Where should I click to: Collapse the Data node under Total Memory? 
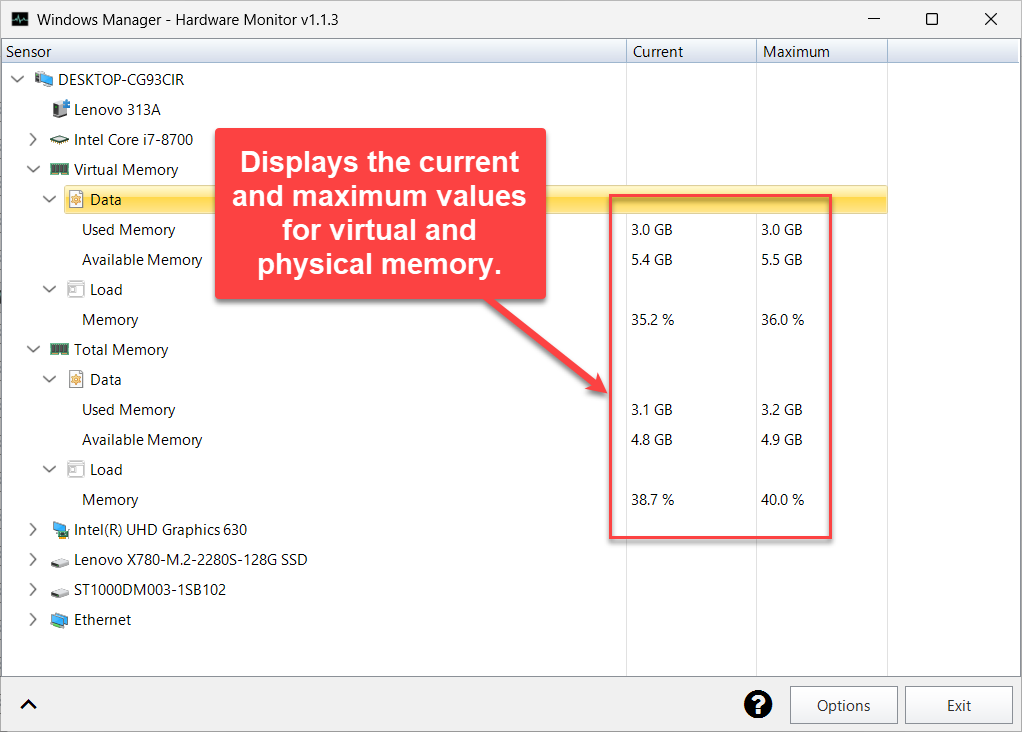[50, 379]
